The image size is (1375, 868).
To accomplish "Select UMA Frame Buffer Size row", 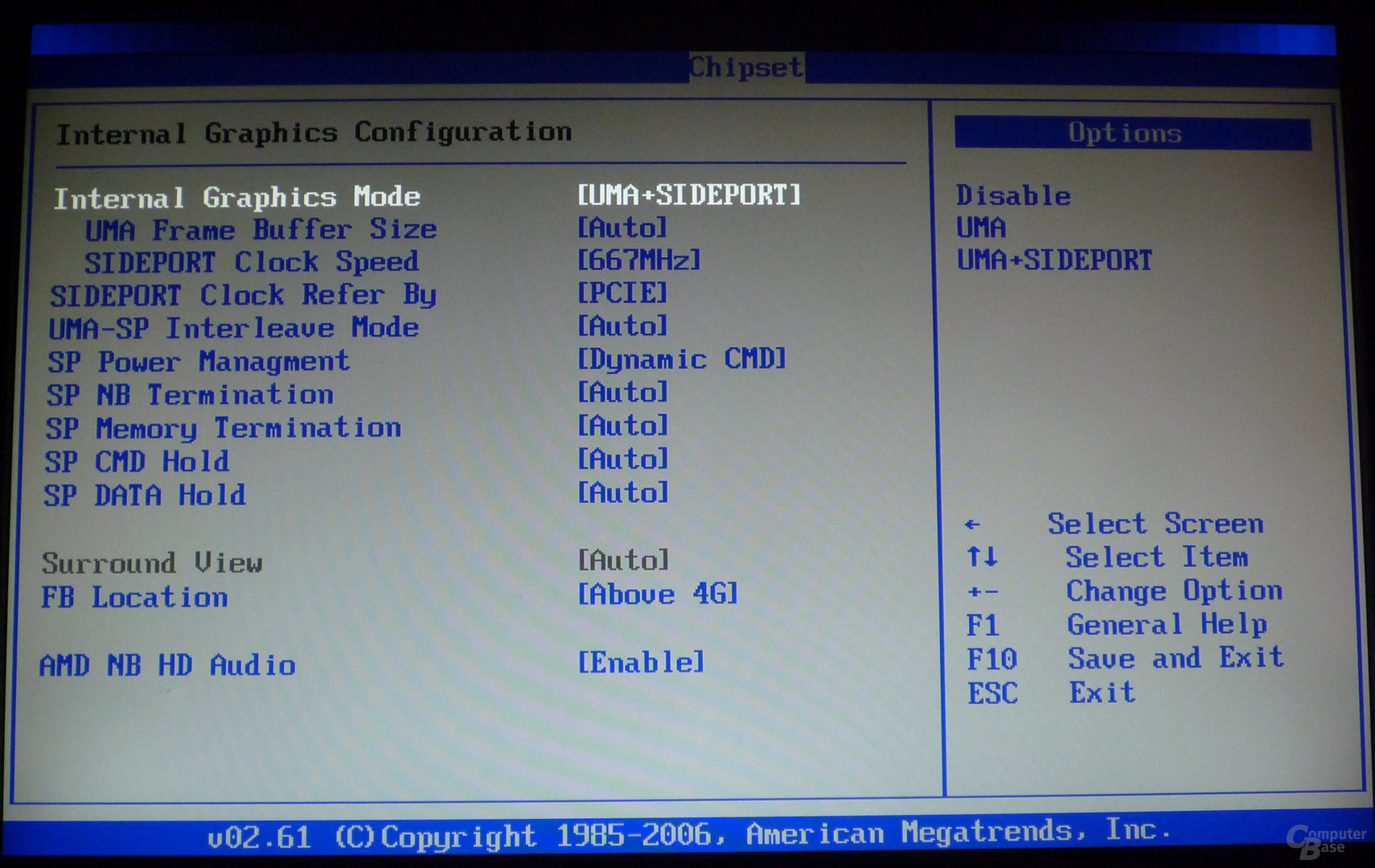I will pos(261,230).
